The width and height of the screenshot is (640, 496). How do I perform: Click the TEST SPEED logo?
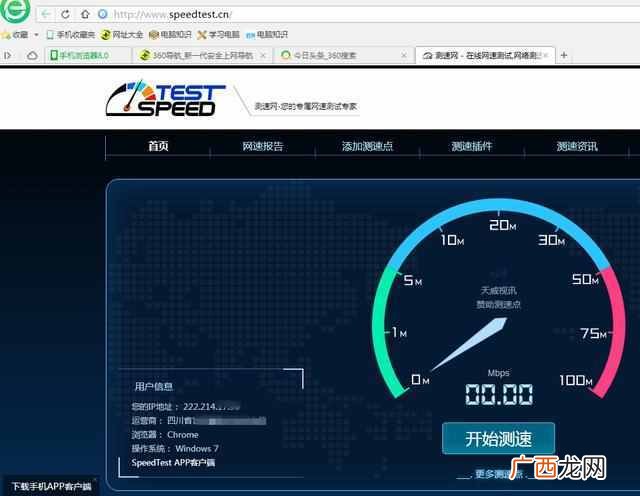tap(165, 98)
